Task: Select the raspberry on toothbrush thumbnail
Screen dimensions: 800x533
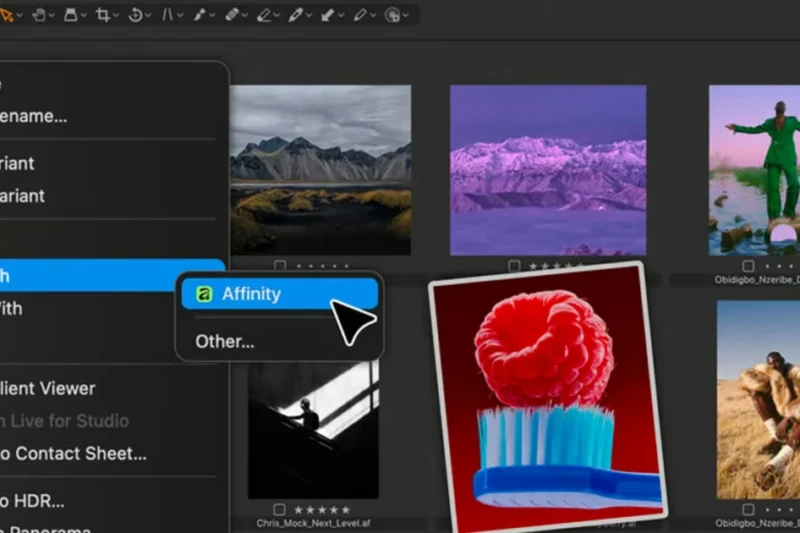Action: coord(548,398)
